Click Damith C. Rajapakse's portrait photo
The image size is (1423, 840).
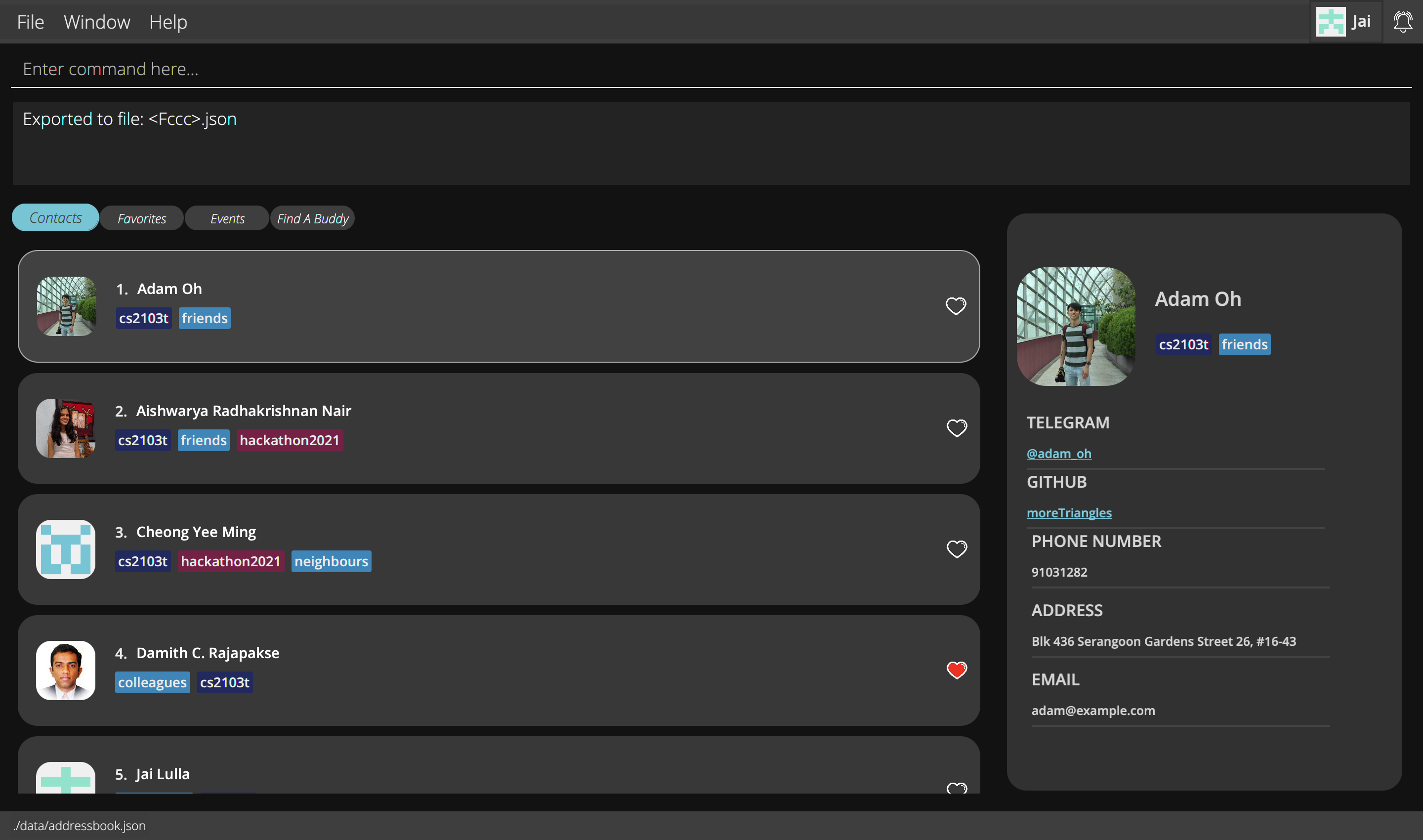pyautogui.click(x=66, y=670)
